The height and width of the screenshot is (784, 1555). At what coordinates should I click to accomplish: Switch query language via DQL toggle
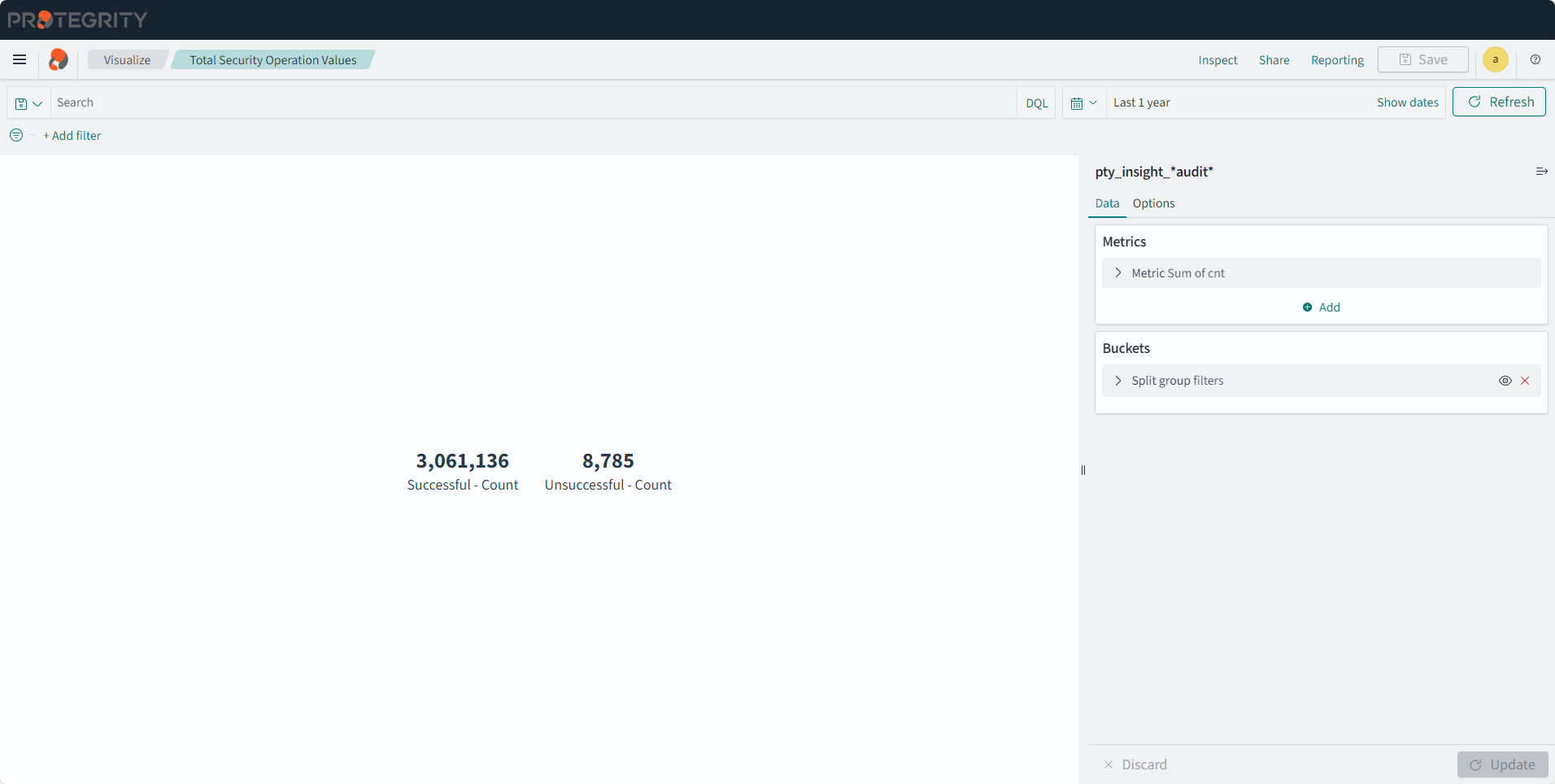coord(1036,103)
